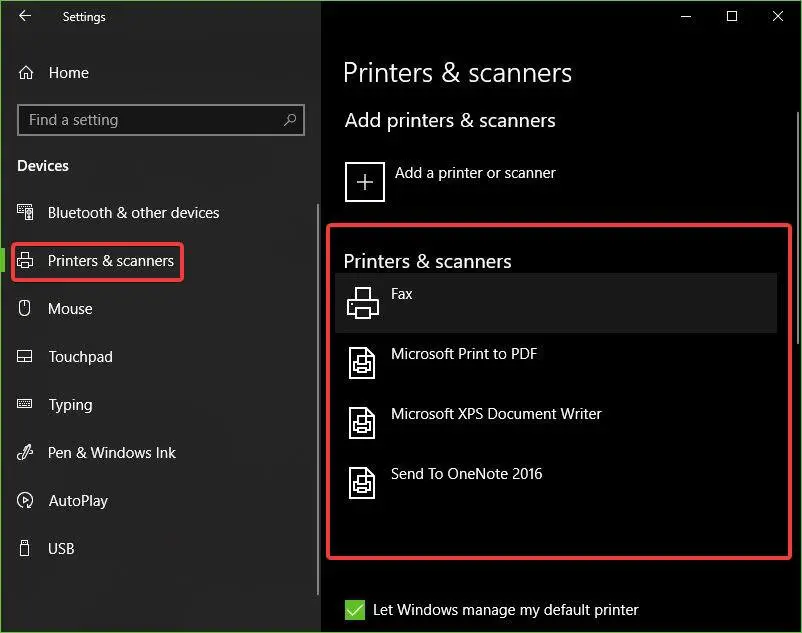Viewport: 802px width, 633px height.
Task: Click the back arrow in Settings
Action: (25, 16)
